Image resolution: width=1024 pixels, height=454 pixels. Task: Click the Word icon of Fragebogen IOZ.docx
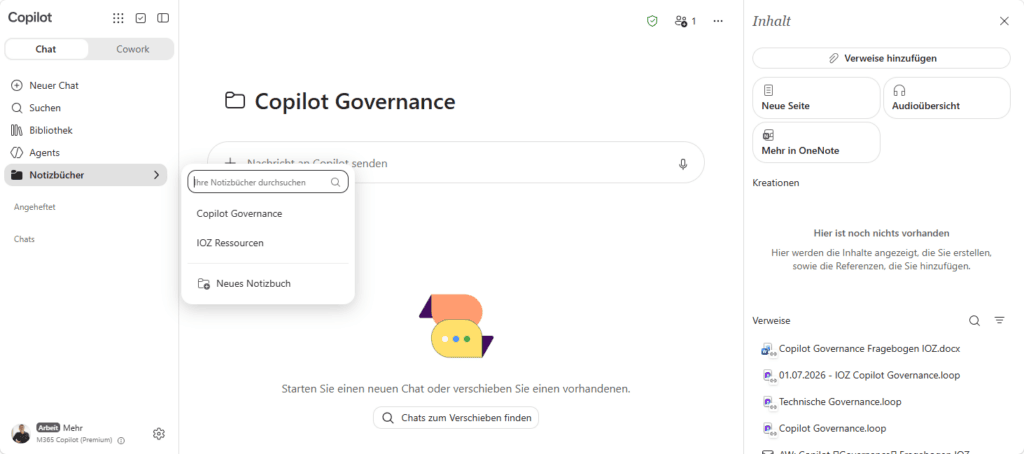pos(768,349)
